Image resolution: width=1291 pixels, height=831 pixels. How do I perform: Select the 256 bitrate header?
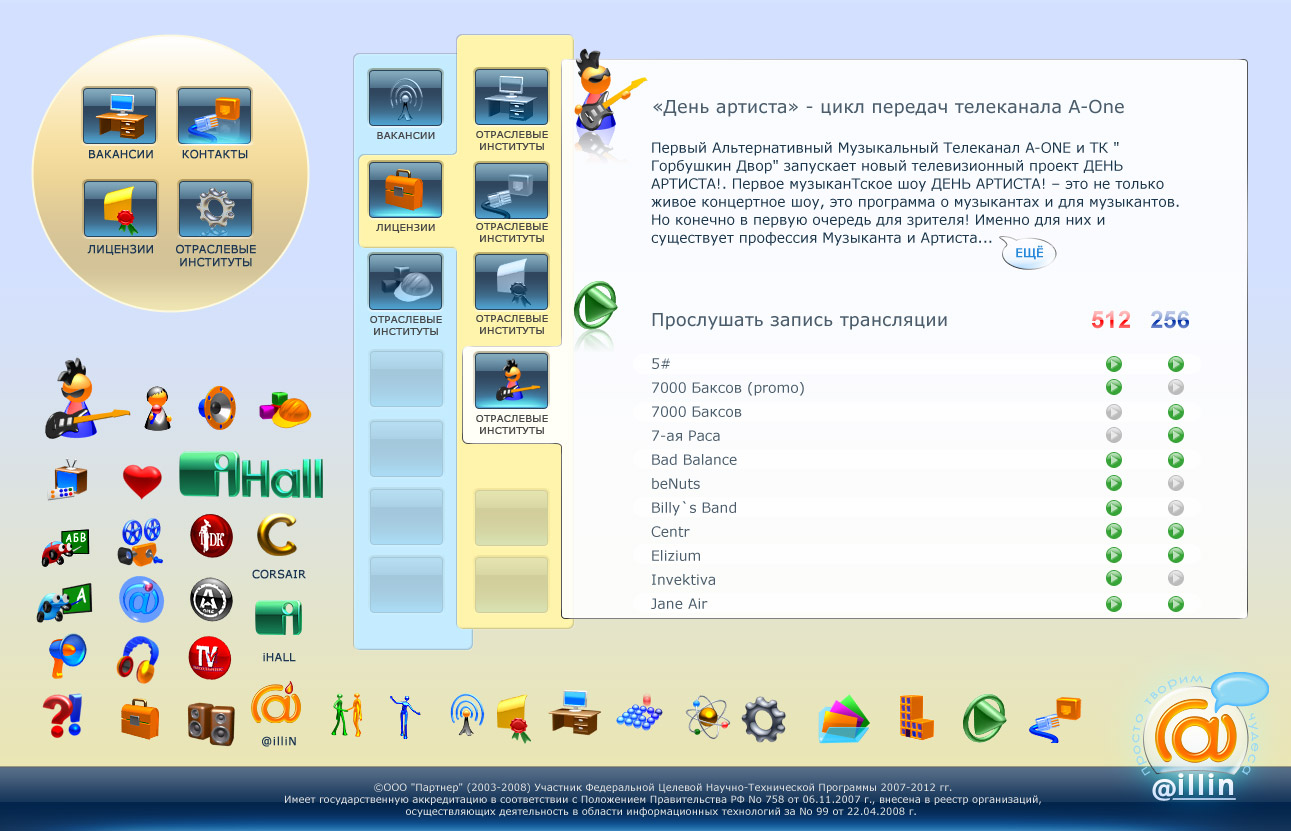(1170, 320)
